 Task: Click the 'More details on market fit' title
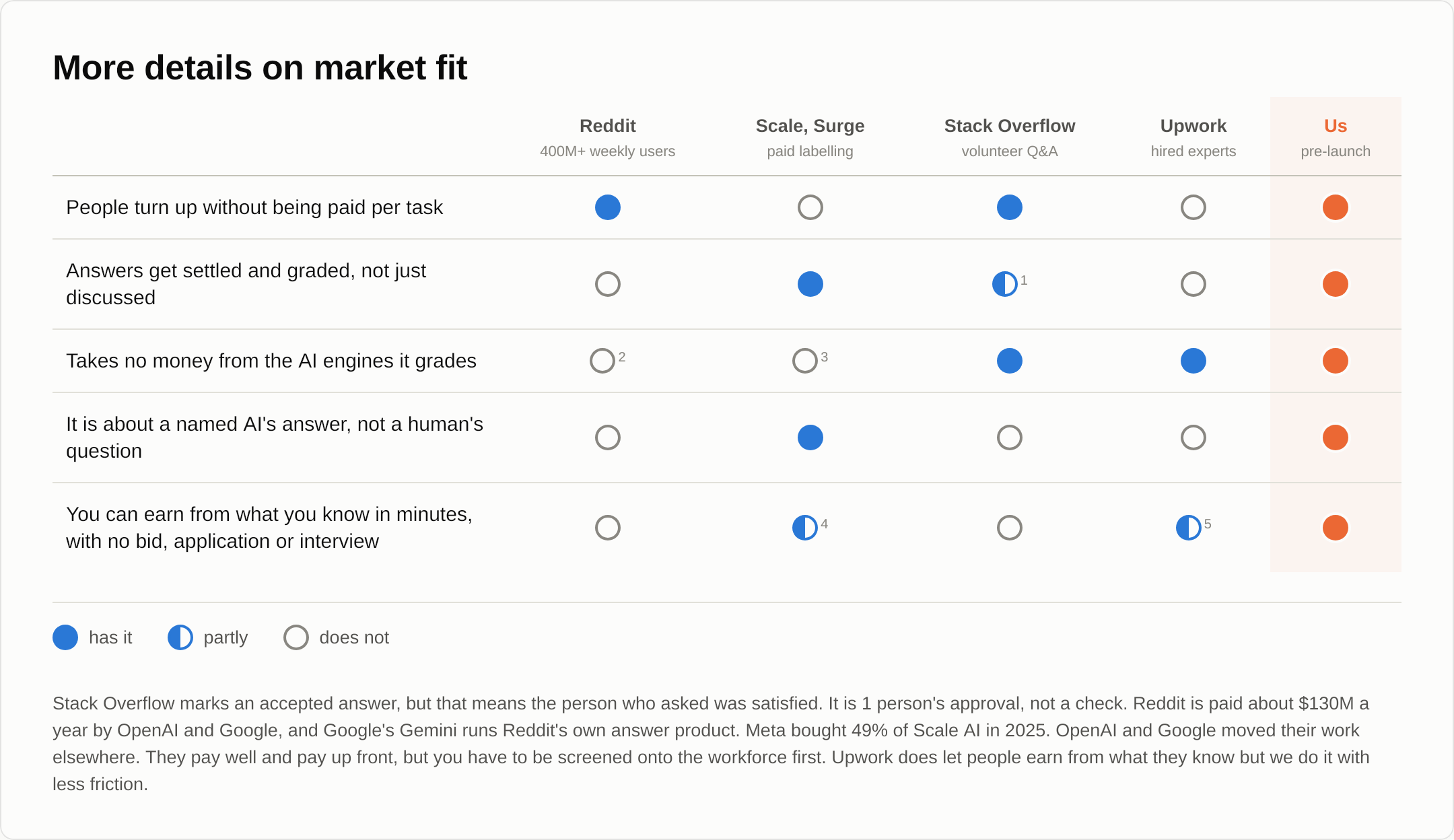point(260,67)
